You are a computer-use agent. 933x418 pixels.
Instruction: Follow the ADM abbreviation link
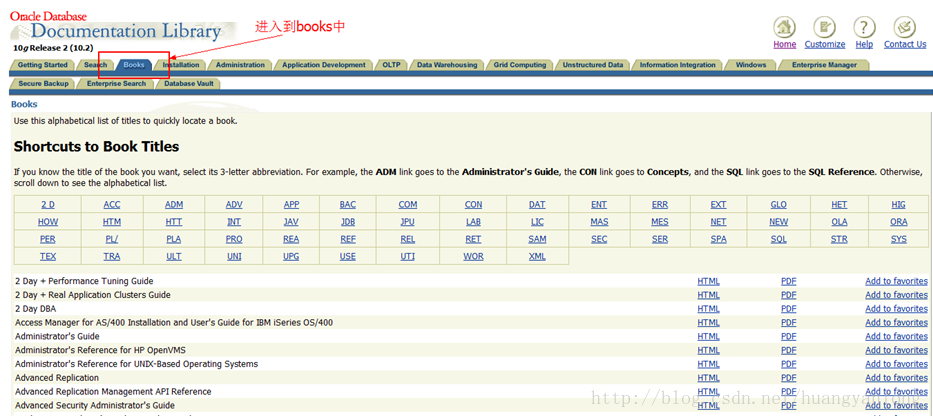174,204
